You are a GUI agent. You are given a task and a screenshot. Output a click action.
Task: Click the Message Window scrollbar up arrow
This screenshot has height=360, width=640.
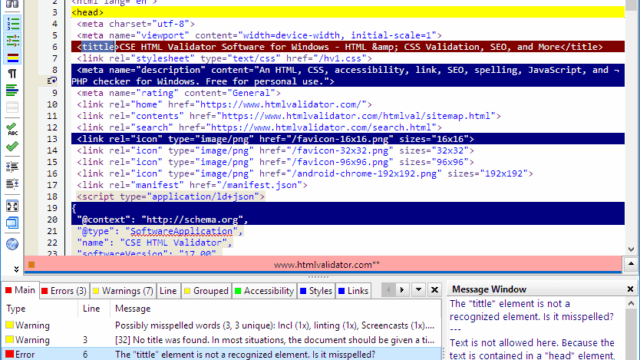pyautogui.click(x=631, y=304)
